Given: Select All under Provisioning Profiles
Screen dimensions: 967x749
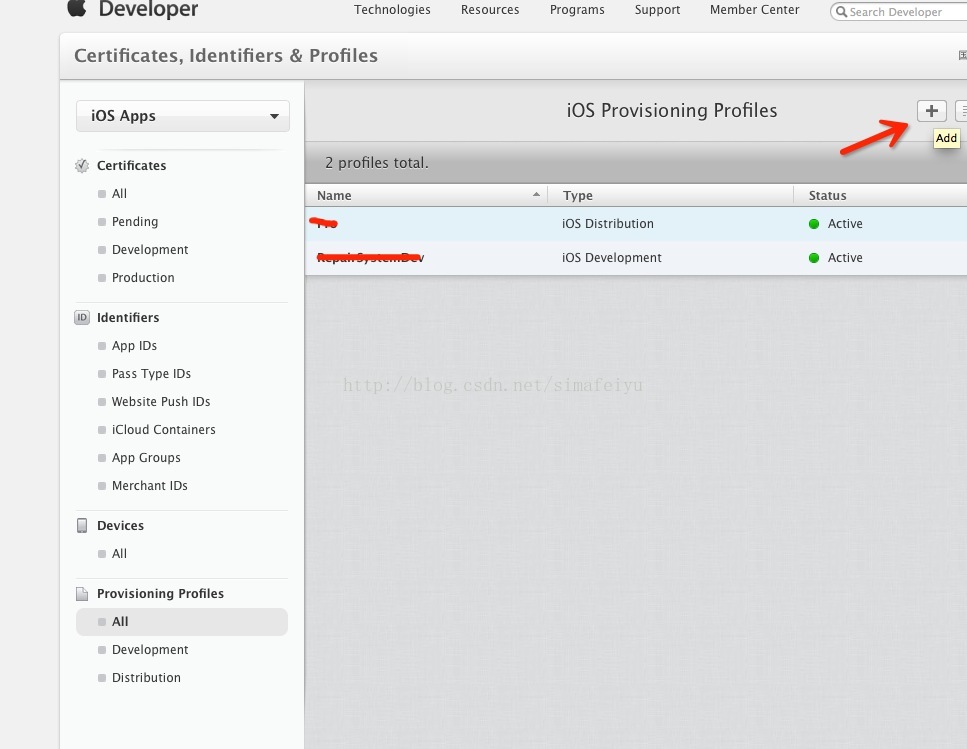Looking at the screenshot, I should pyautogui.click(x=181, y=621).
